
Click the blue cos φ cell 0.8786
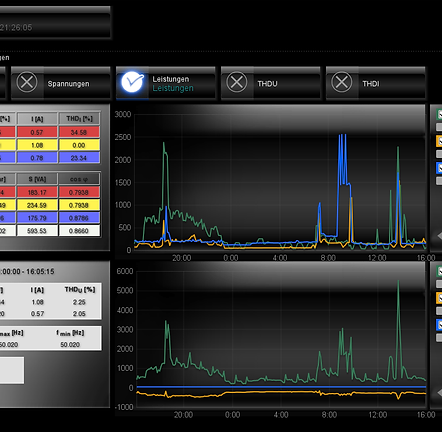point(79,218)
